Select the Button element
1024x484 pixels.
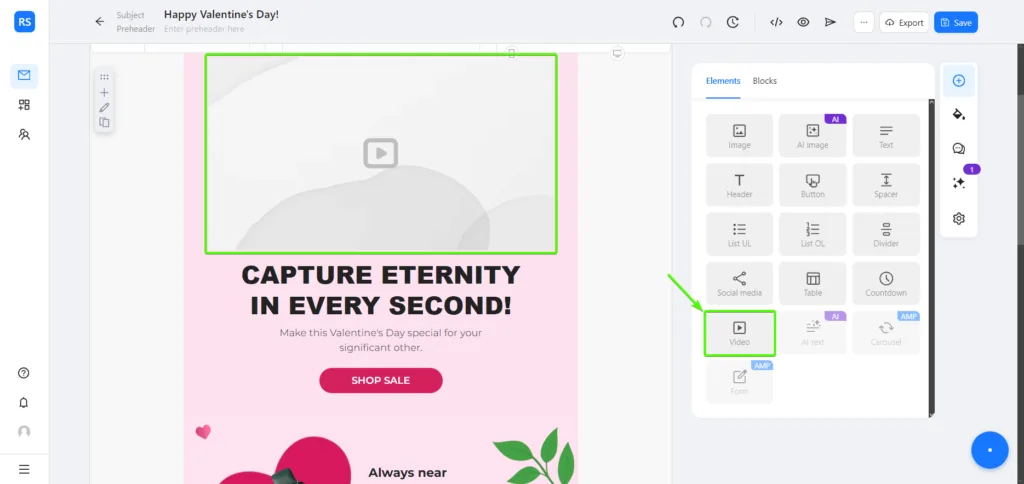click(x=812, y=185)
